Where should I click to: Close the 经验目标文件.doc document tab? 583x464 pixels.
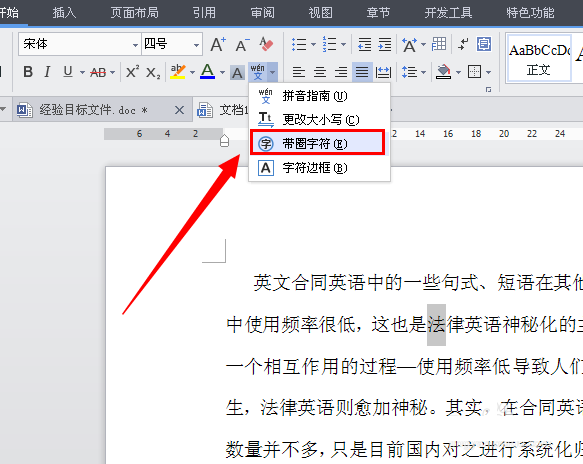point(179,110)
